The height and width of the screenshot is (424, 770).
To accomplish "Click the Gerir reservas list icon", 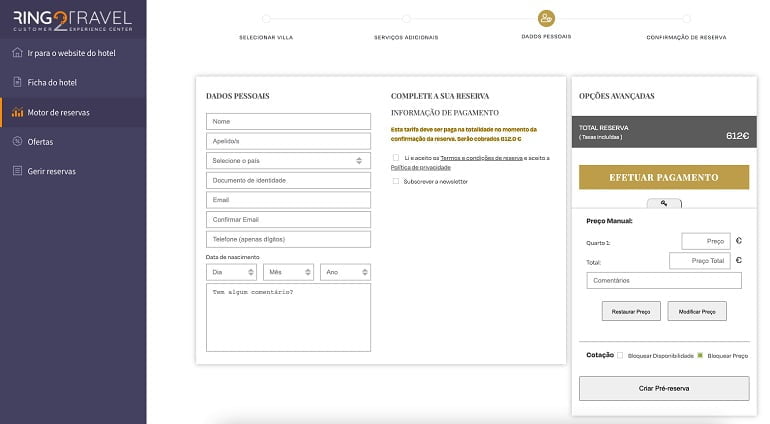I will (x=18, y=171).
